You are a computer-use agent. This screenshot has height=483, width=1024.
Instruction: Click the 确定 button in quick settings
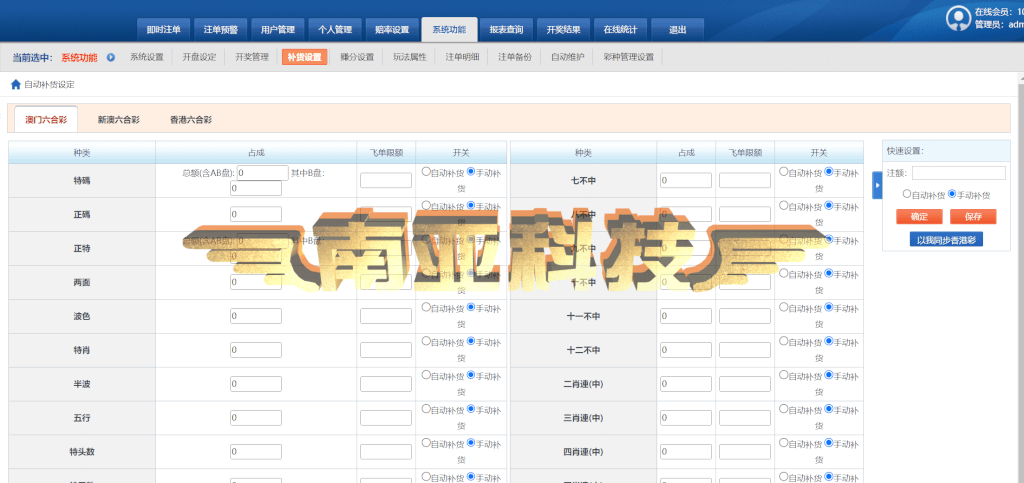920,217
